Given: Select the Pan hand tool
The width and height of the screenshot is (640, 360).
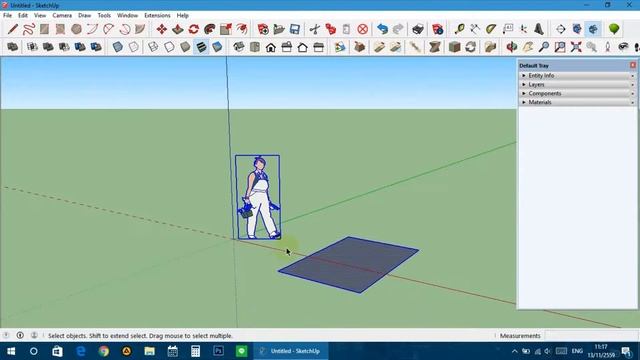Looking at the screenshot, I should (x=528, y=47).
